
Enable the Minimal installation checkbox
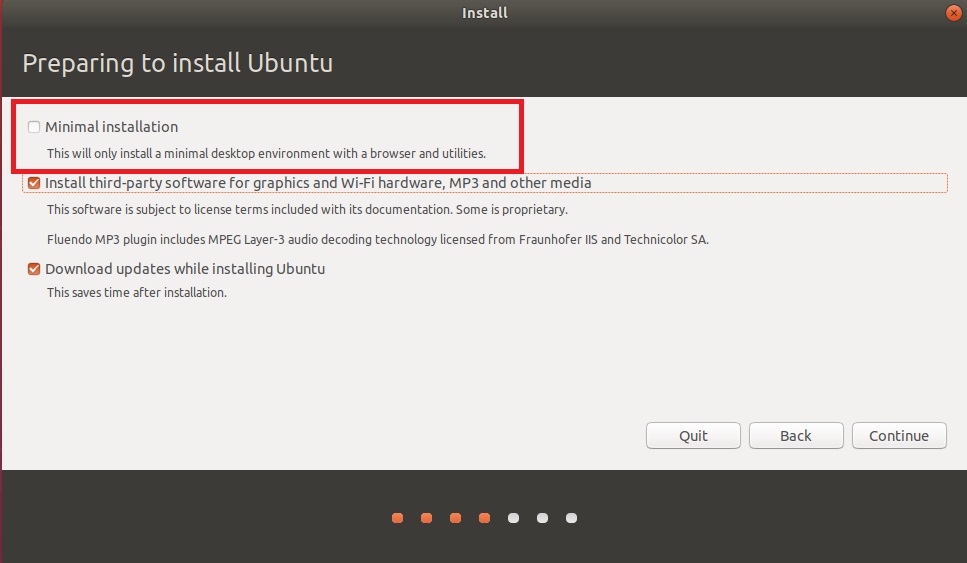(34, 127)
